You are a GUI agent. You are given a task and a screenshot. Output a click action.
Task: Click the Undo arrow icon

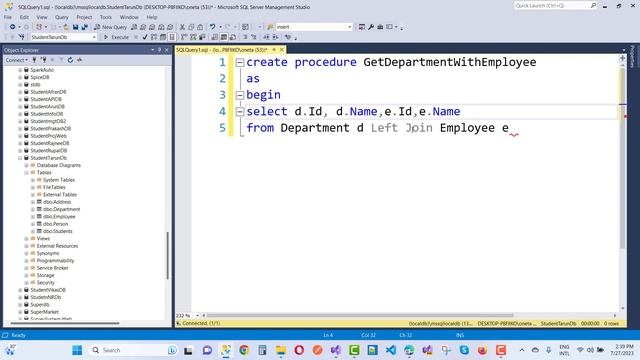point(212,27)
